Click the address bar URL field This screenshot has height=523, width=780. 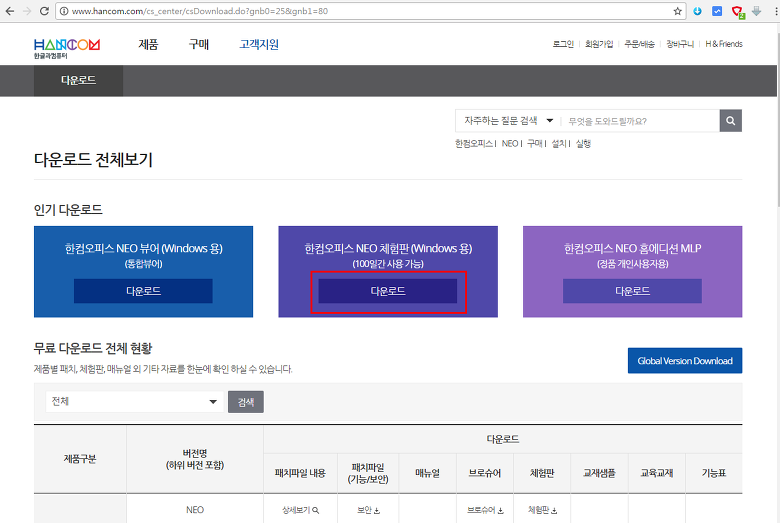pos(371,11)
